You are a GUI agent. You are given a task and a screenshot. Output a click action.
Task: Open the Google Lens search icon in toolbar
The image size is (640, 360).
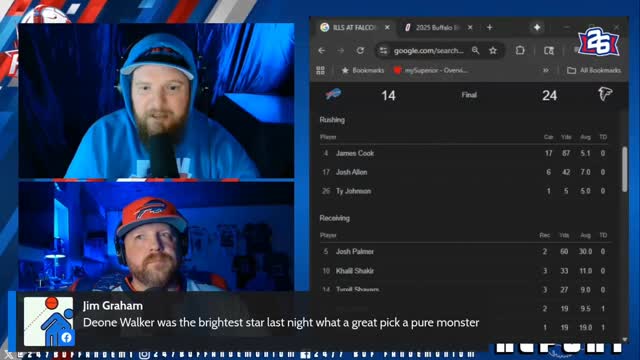pyautogui.click(x=549, y=51)
